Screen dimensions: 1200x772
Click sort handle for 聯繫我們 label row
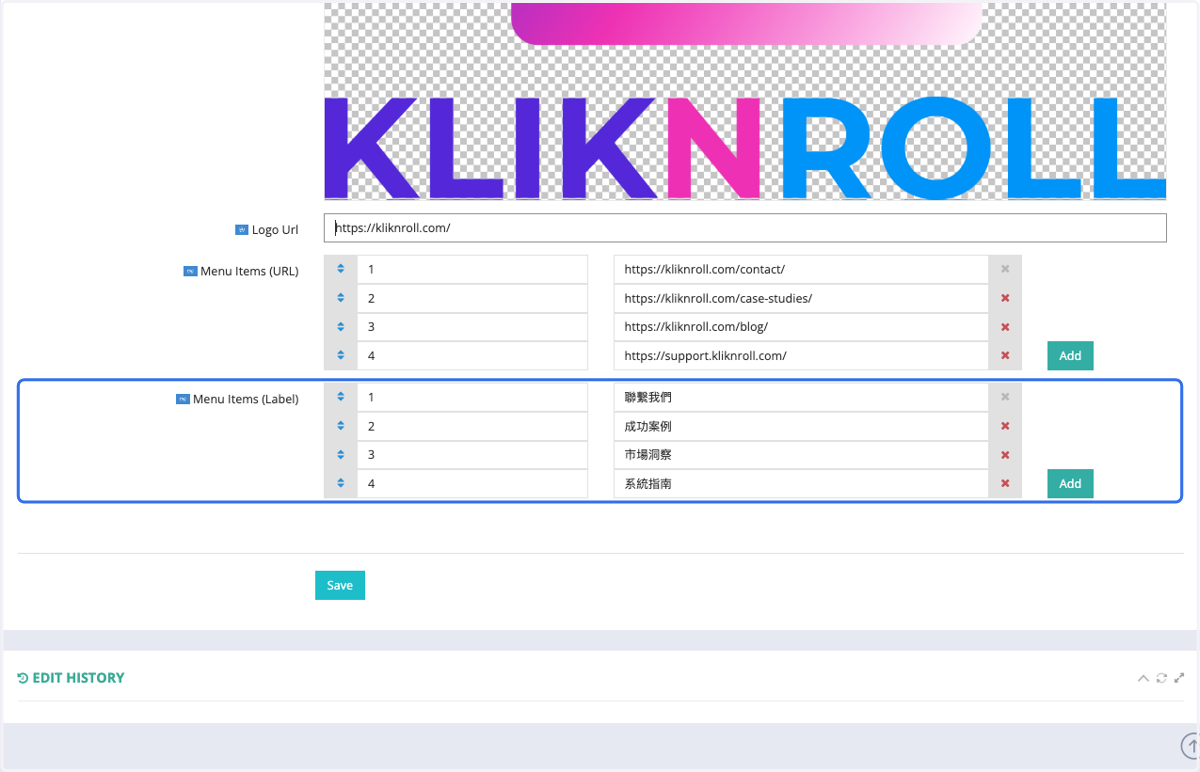click(x=341, y=397)
